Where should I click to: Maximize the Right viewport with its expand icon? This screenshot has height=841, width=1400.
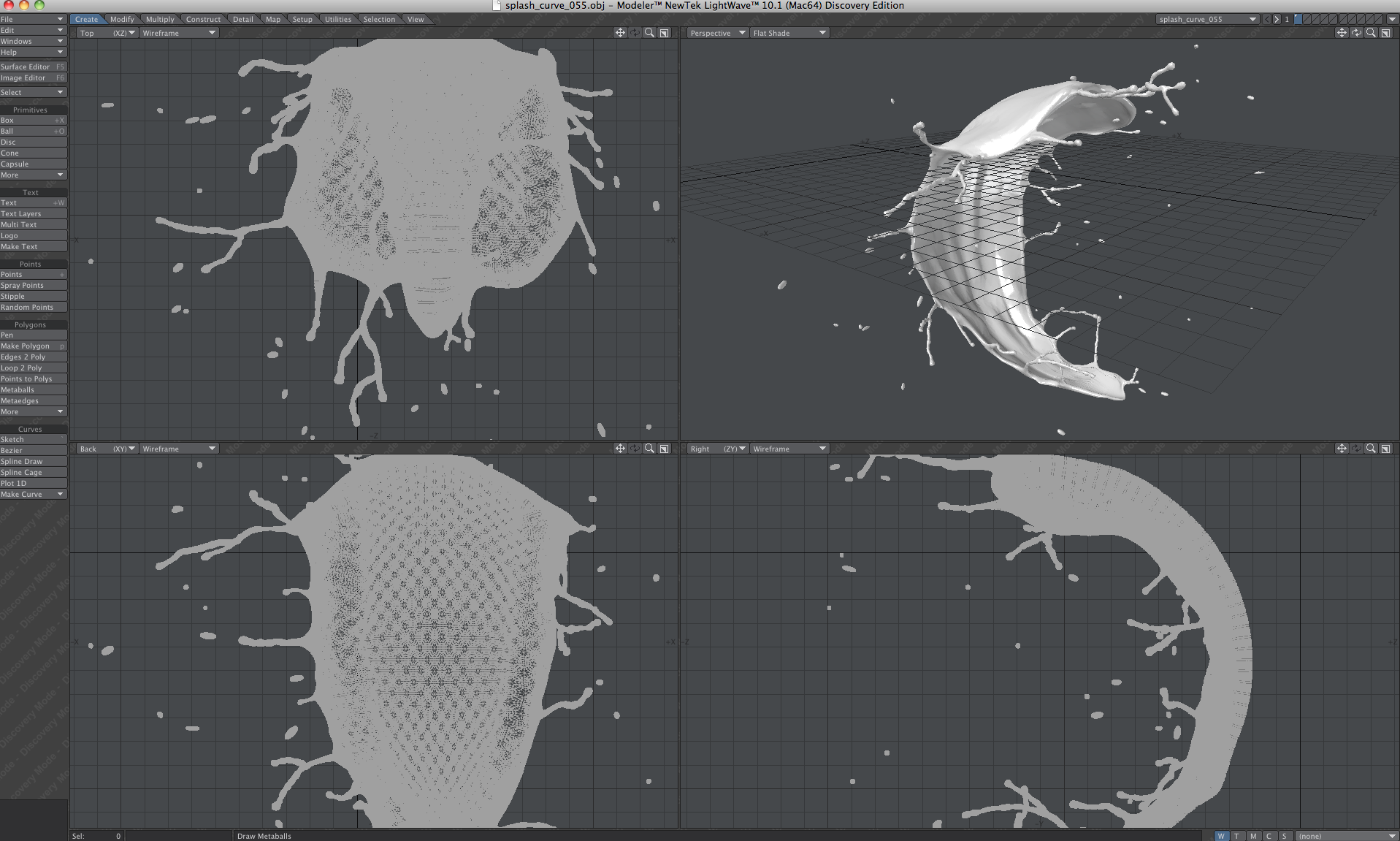tap(1385, 449)
